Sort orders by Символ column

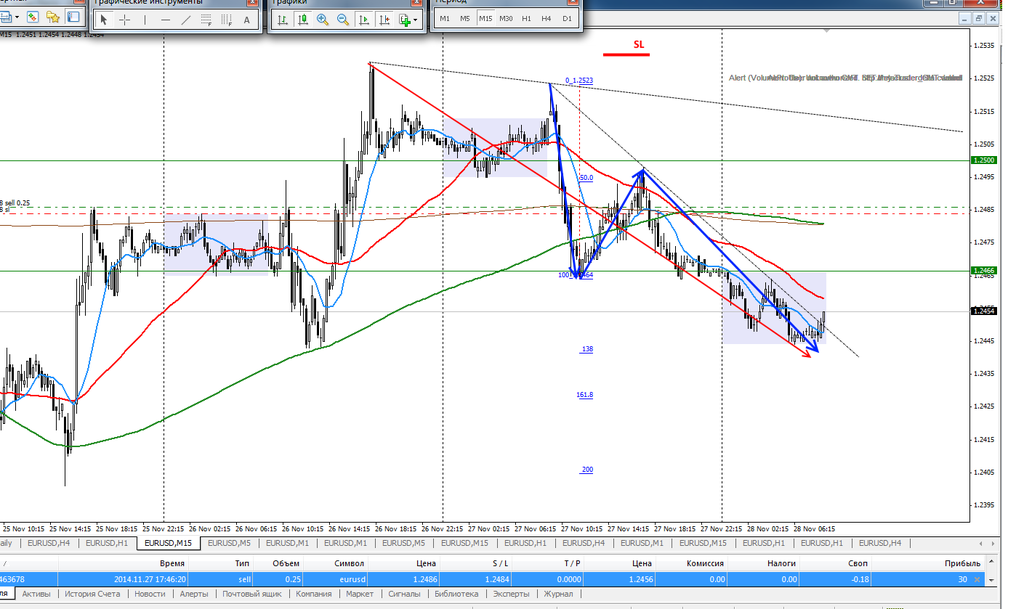[x=349, y=563]
